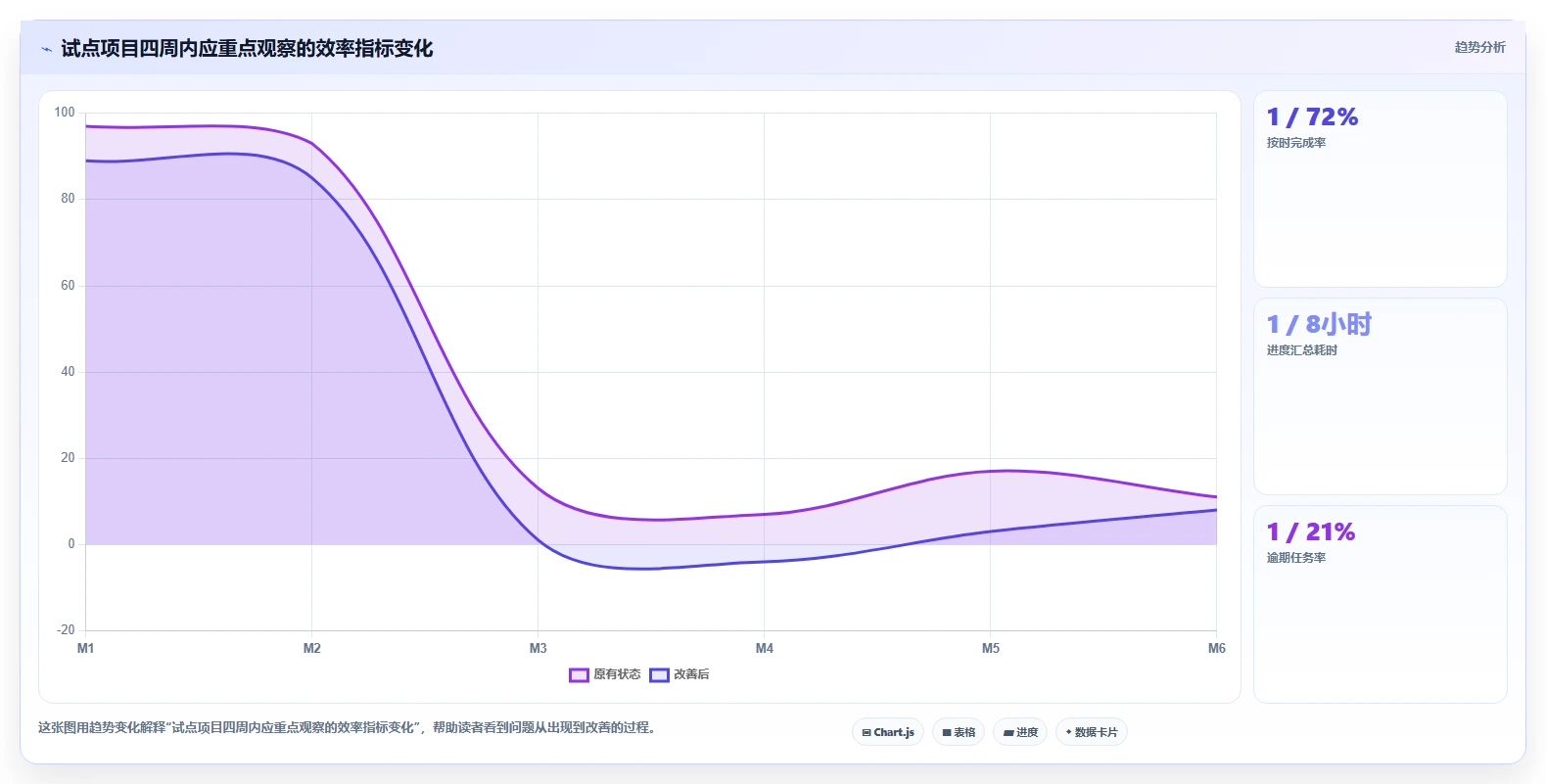Click the 原有状态 legend label
This screenshot has width=1546, height=784.
pyautogui.click(x=617, y=674)
